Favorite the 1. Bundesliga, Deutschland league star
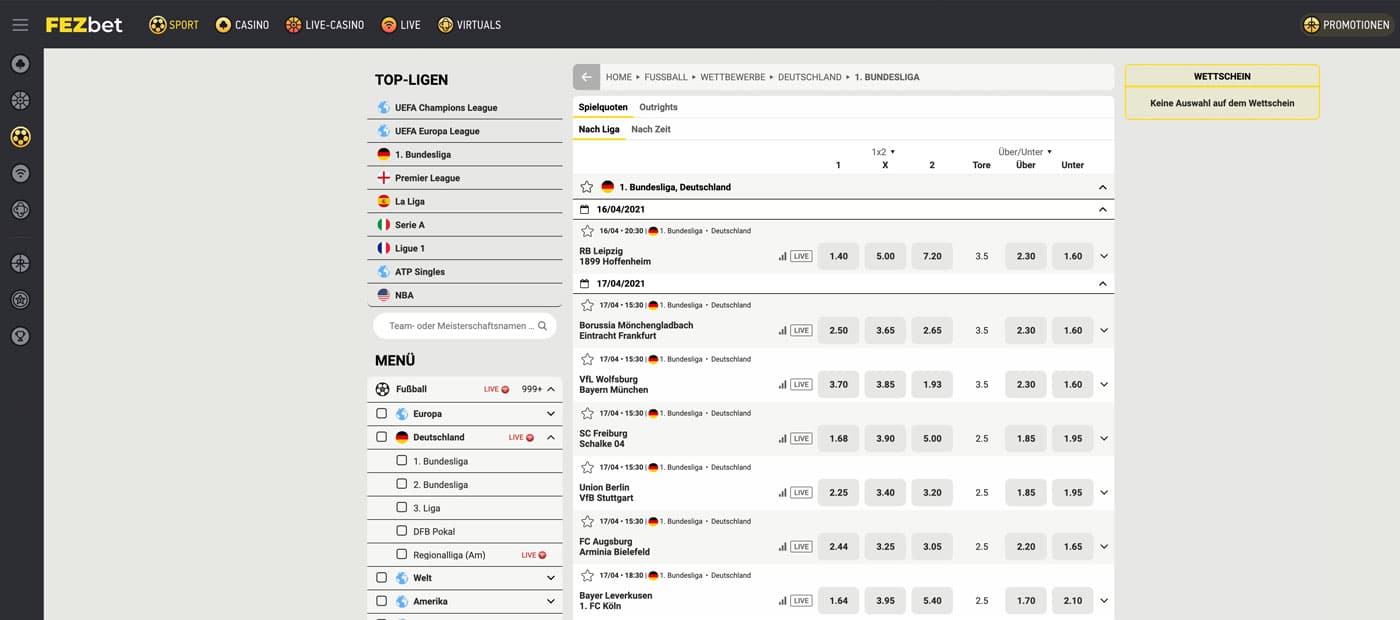 pyautogui.click(x=587, y=187)
